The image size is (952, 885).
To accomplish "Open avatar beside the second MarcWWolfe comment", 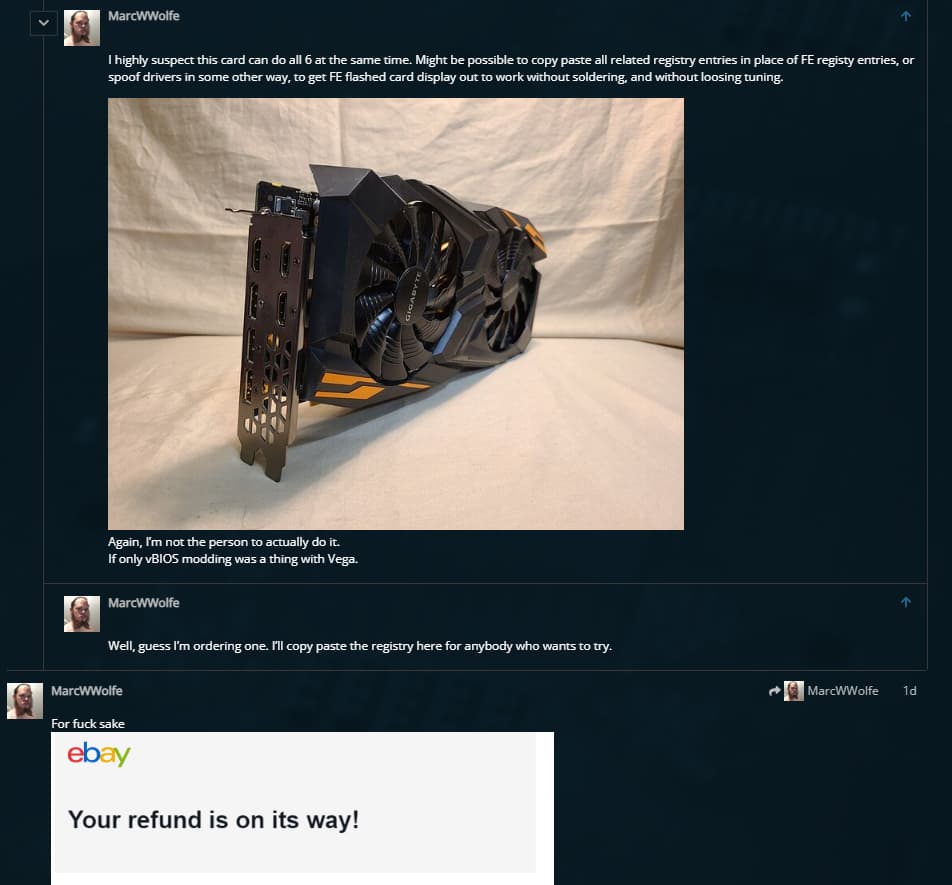I will pos(82,614).
